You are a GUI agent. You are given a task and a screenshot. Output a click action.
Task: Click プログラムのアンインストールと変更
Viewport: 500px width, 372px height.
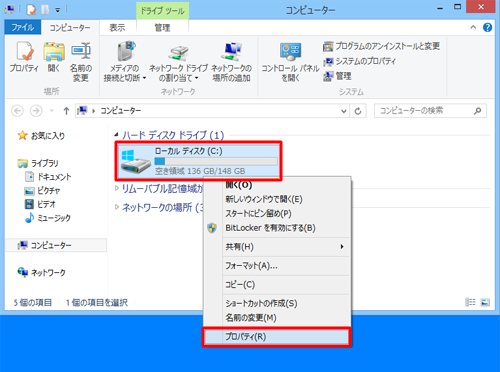[381, 46]
